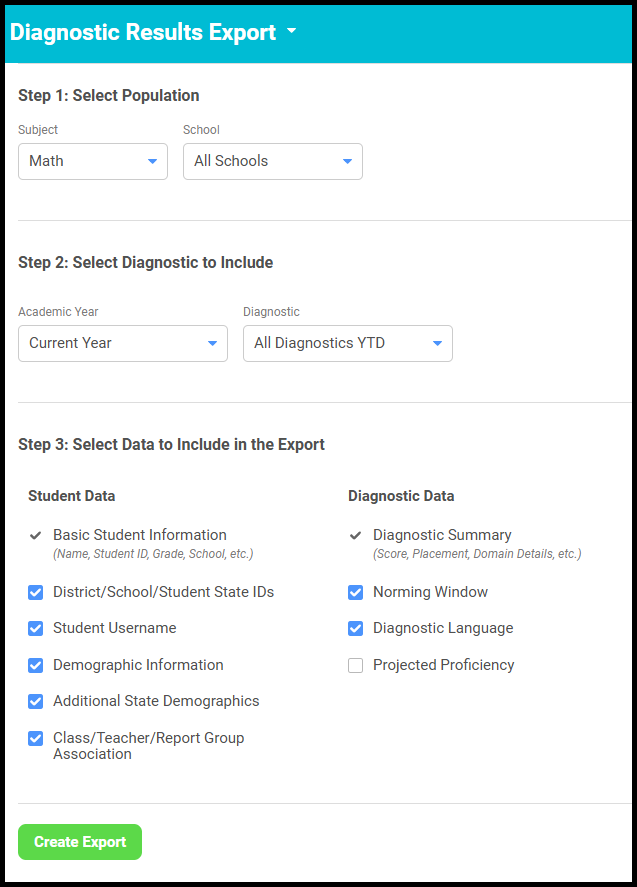The width and height of the screenshot is (637, 887).
Task: Open the Diagnostic Results Export title dropdown arrow
Action: [x=291, y=31]
